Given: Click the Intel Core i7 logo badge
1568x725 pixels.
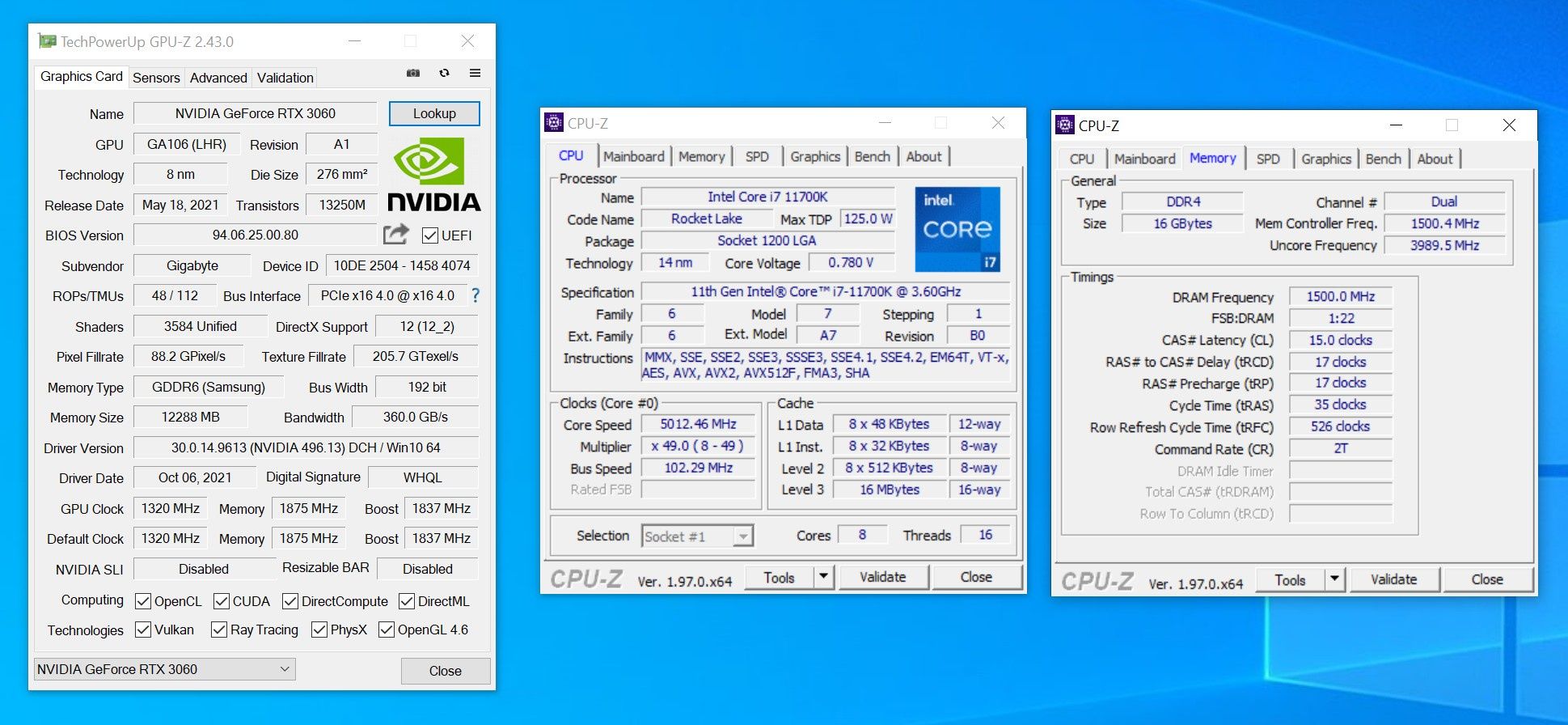Looking at the screenshot, I should 957,230.
